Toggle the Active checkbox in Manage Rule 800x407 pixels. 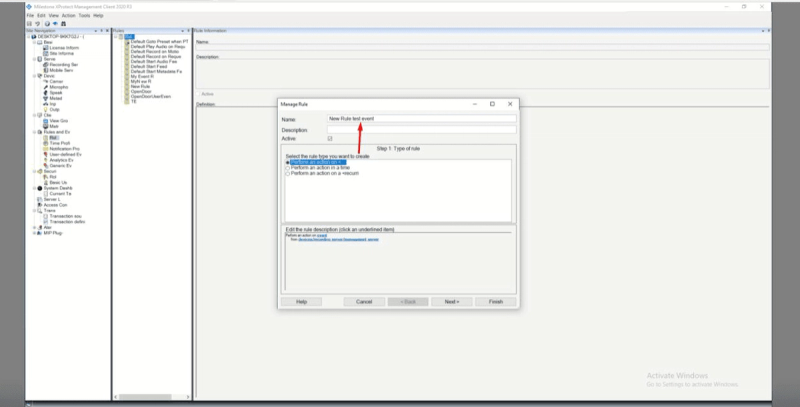(x=330, y=139)
